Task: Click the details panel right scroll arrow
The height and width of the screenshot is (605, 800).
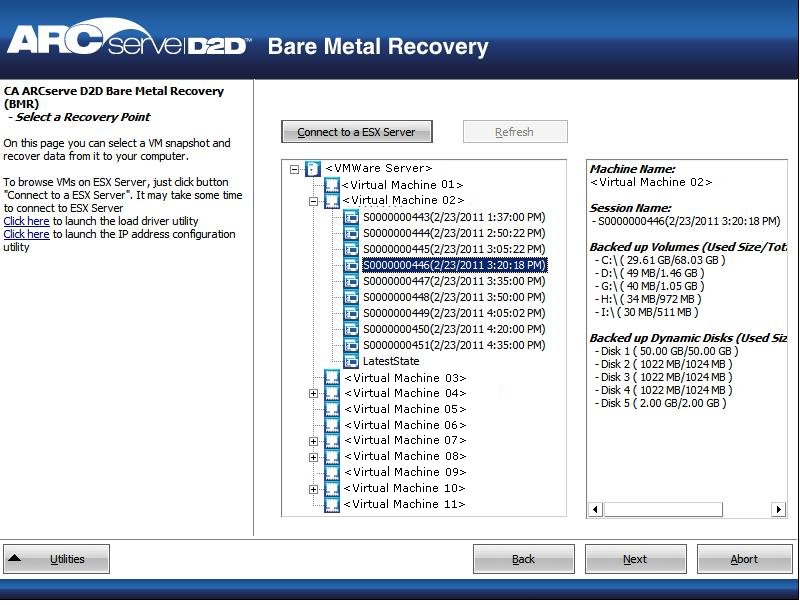Action: 778,509
